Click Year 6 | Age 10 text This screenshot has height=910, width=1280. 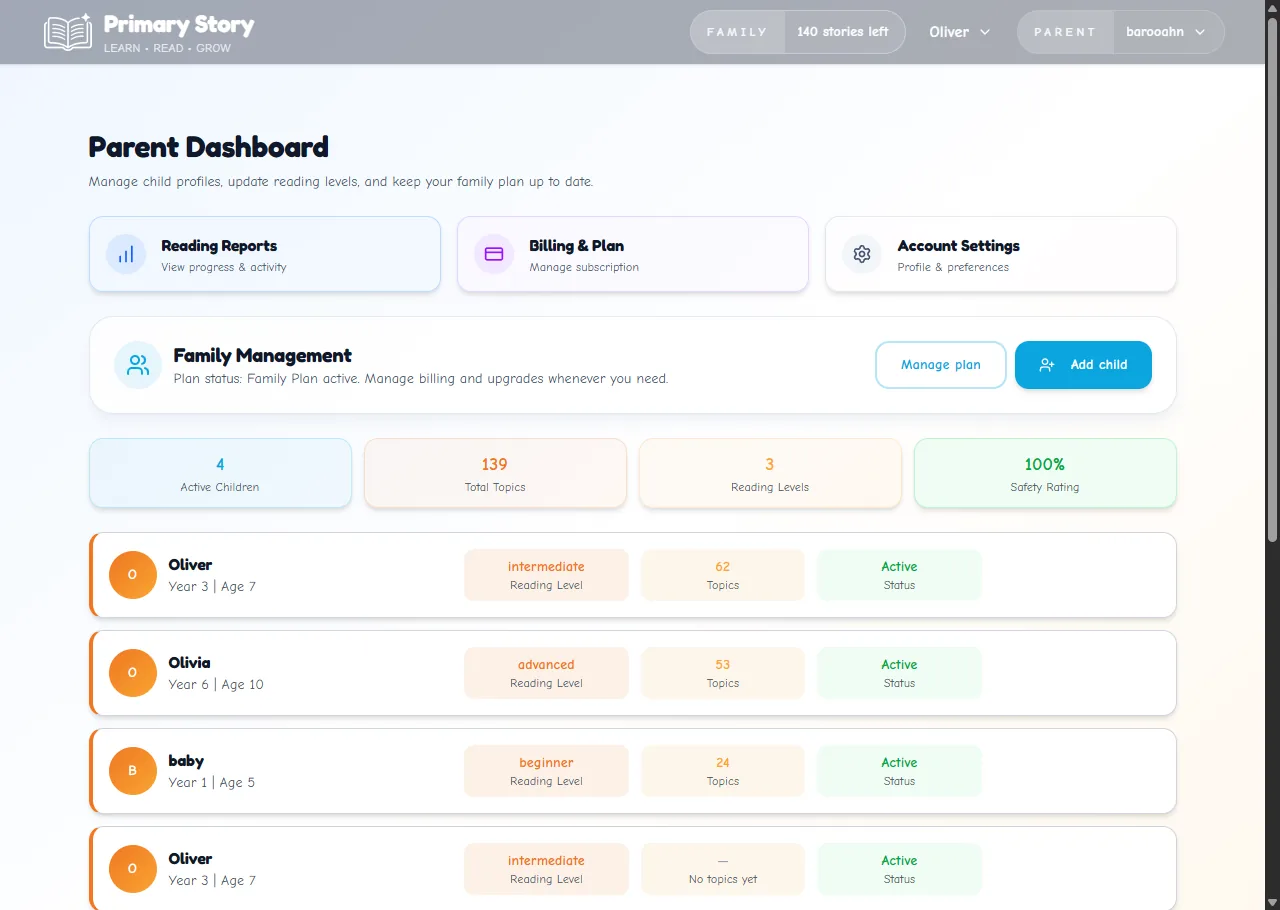(216, 685)
